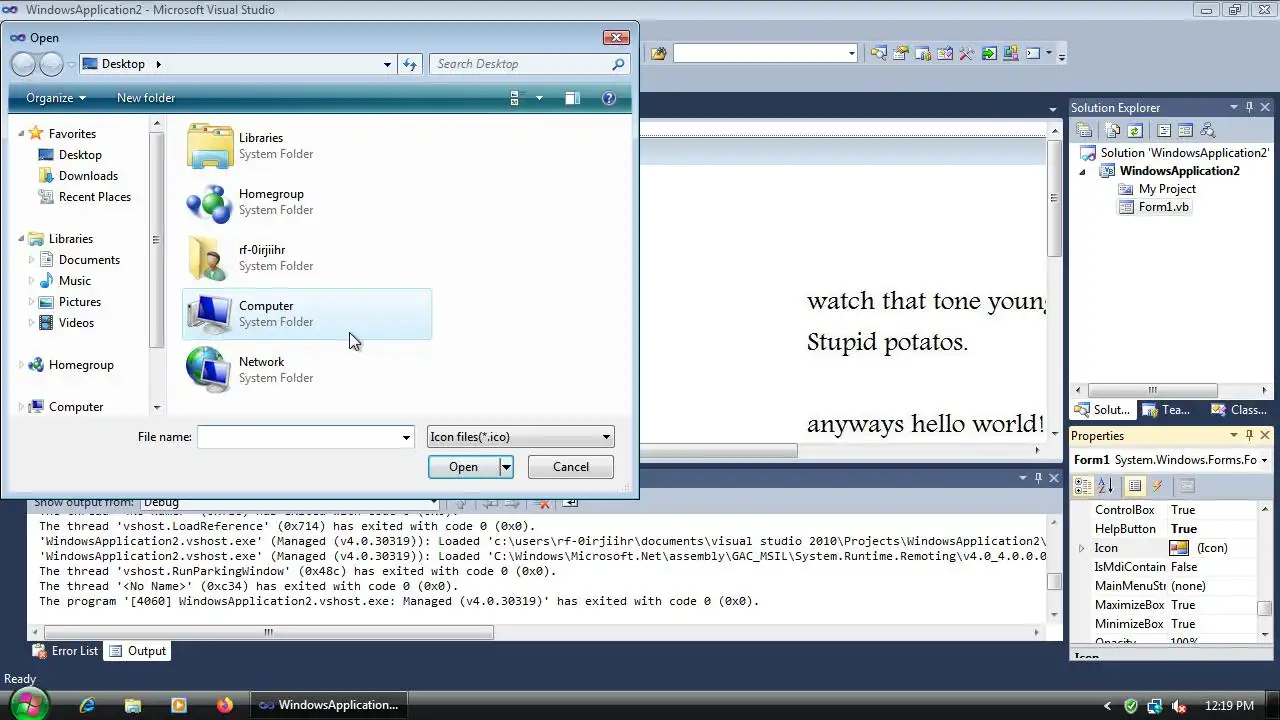
Task: Click View Code icon in Solution Explorer
Action: (x=1164, y=131)
